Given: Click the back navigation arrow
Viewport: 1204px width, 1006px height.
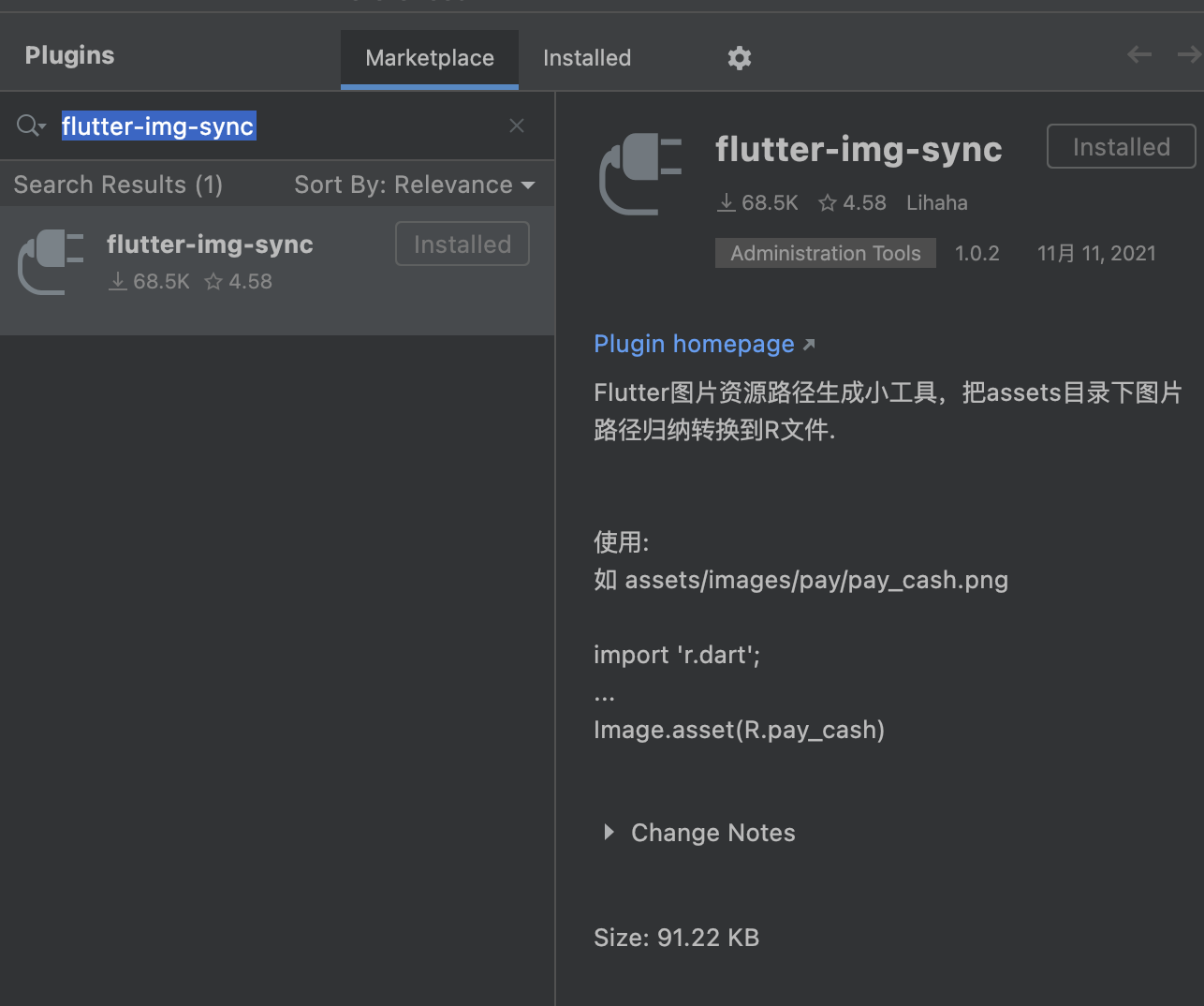Looking at the screenshot, I should [x=1138, y=54].
